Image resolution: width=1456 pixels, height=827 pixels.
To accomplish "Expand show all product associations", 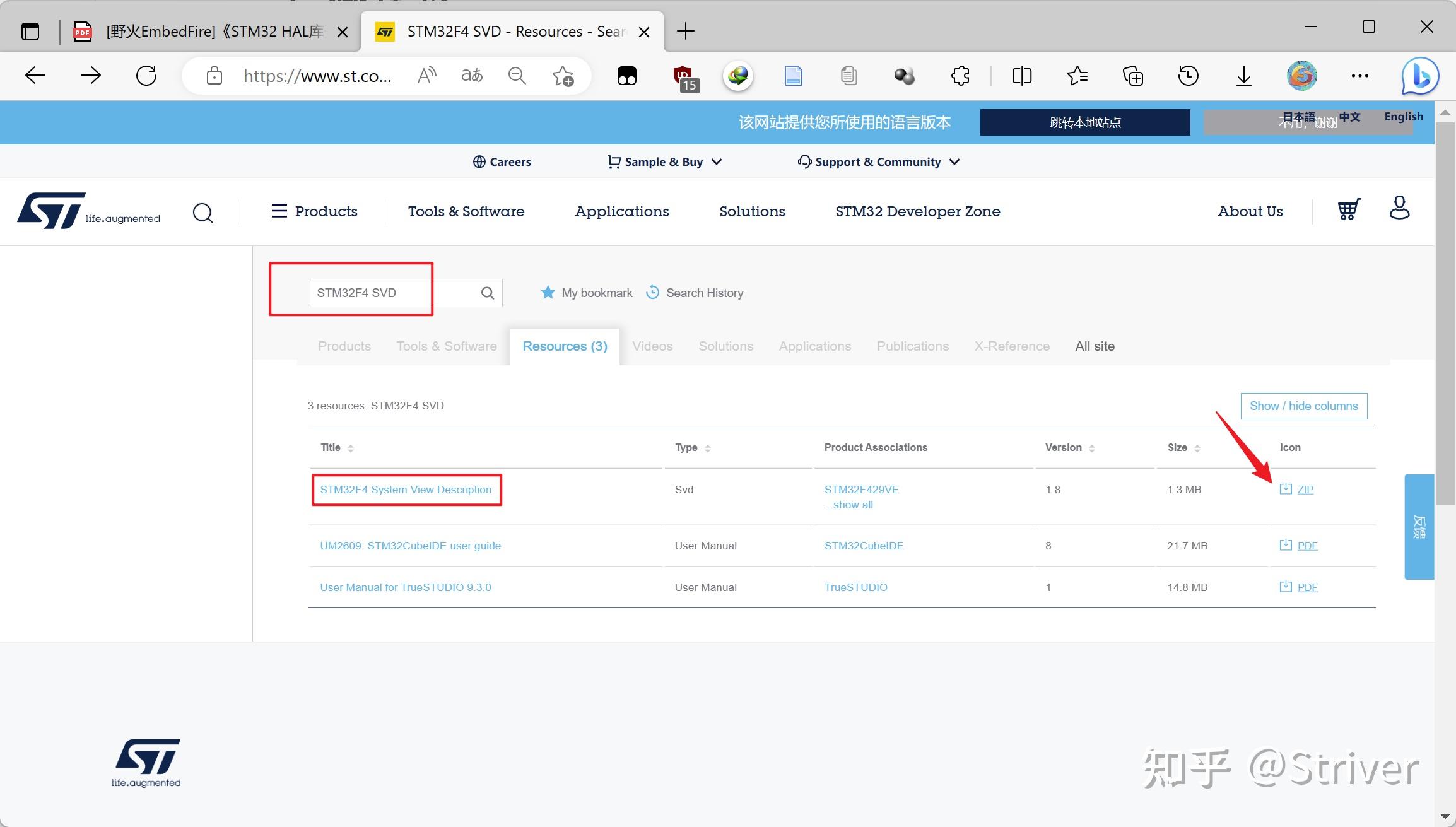I will 849,505.
